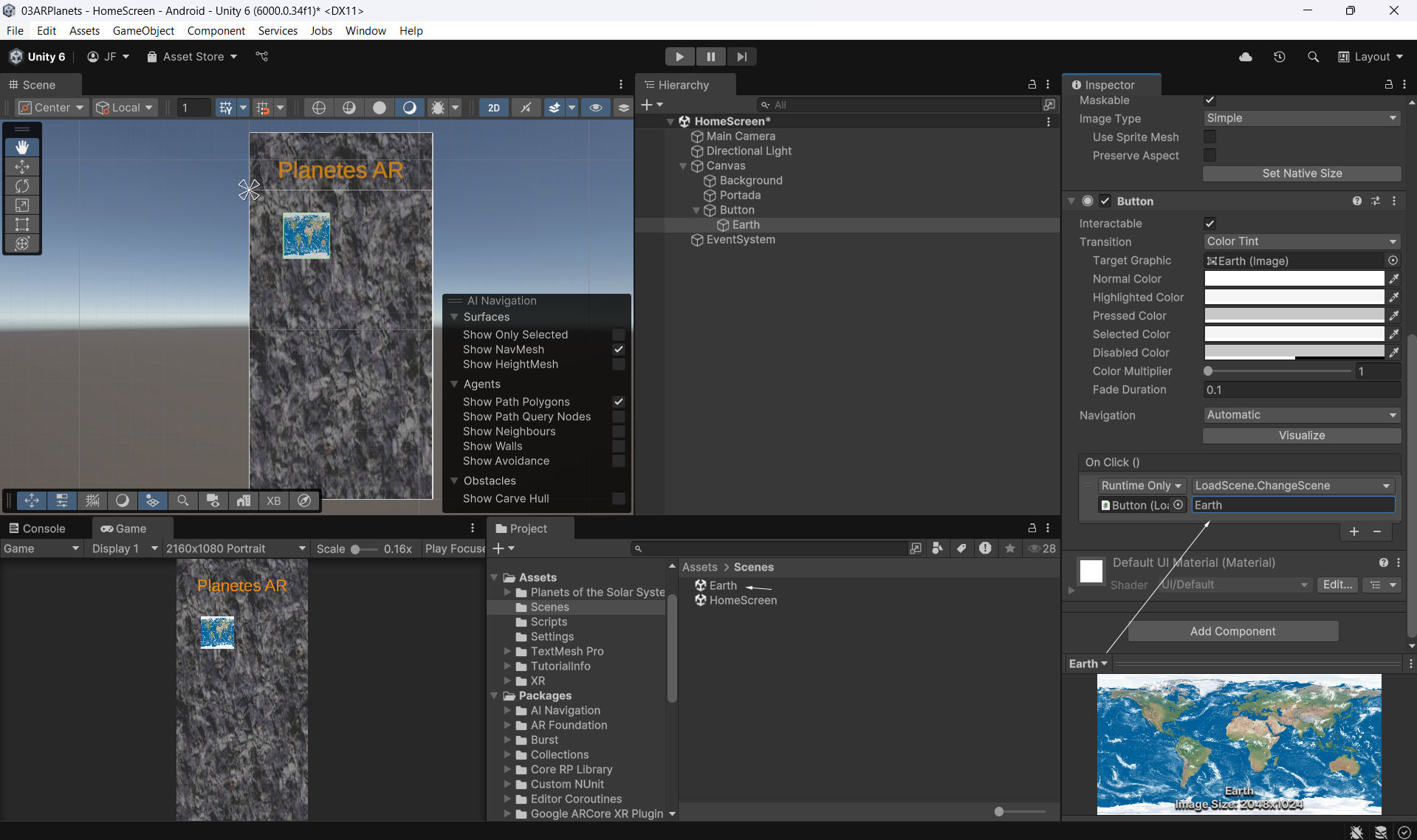Toggle Preserve Aspect checkbox

(x=1210, y=156)
